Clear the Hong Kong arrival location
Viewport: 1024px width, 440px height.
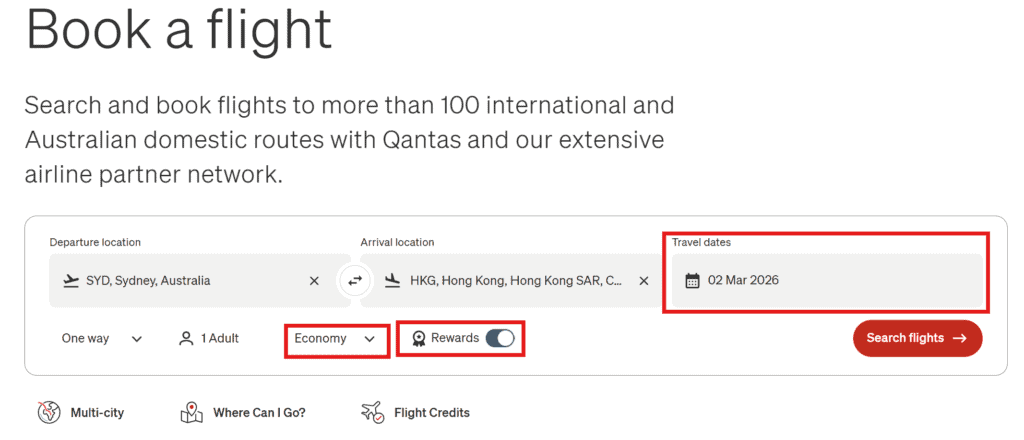[x=645, y=281]
